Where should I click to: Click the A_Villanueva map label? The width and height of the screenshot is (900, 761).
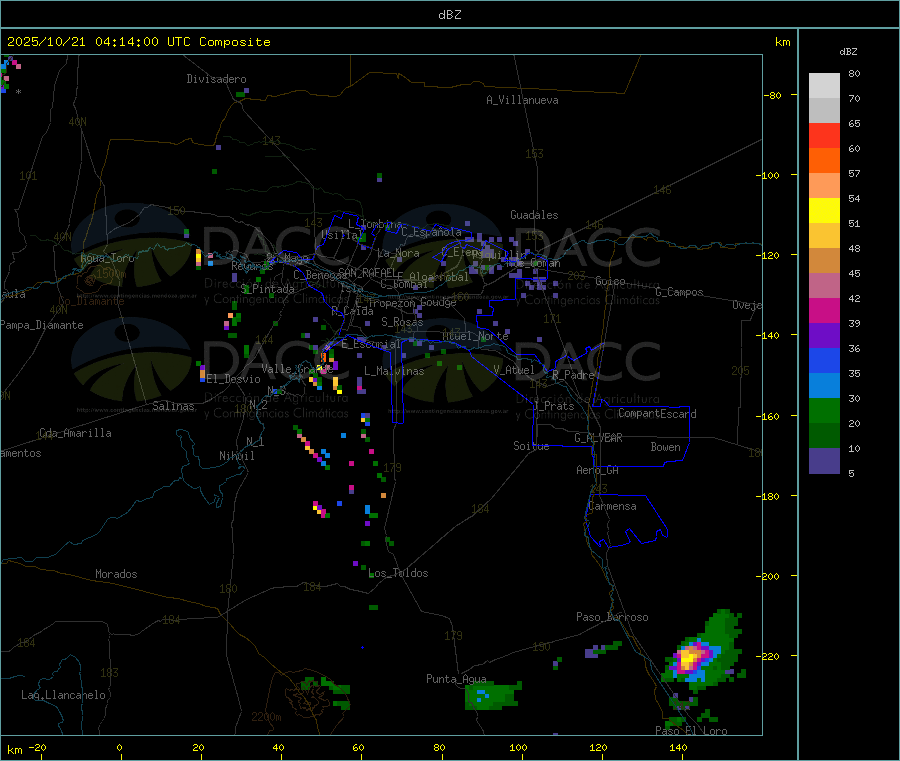point(522,100)
